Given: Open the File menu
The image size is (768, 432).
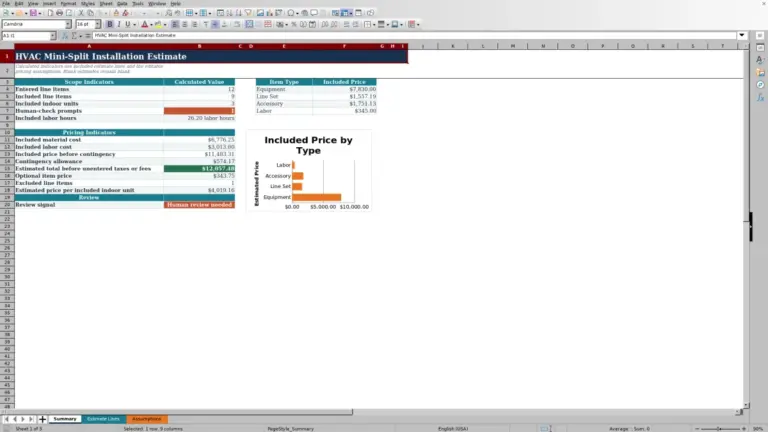Looking at the screenshot, I should (x=6, y=3).
